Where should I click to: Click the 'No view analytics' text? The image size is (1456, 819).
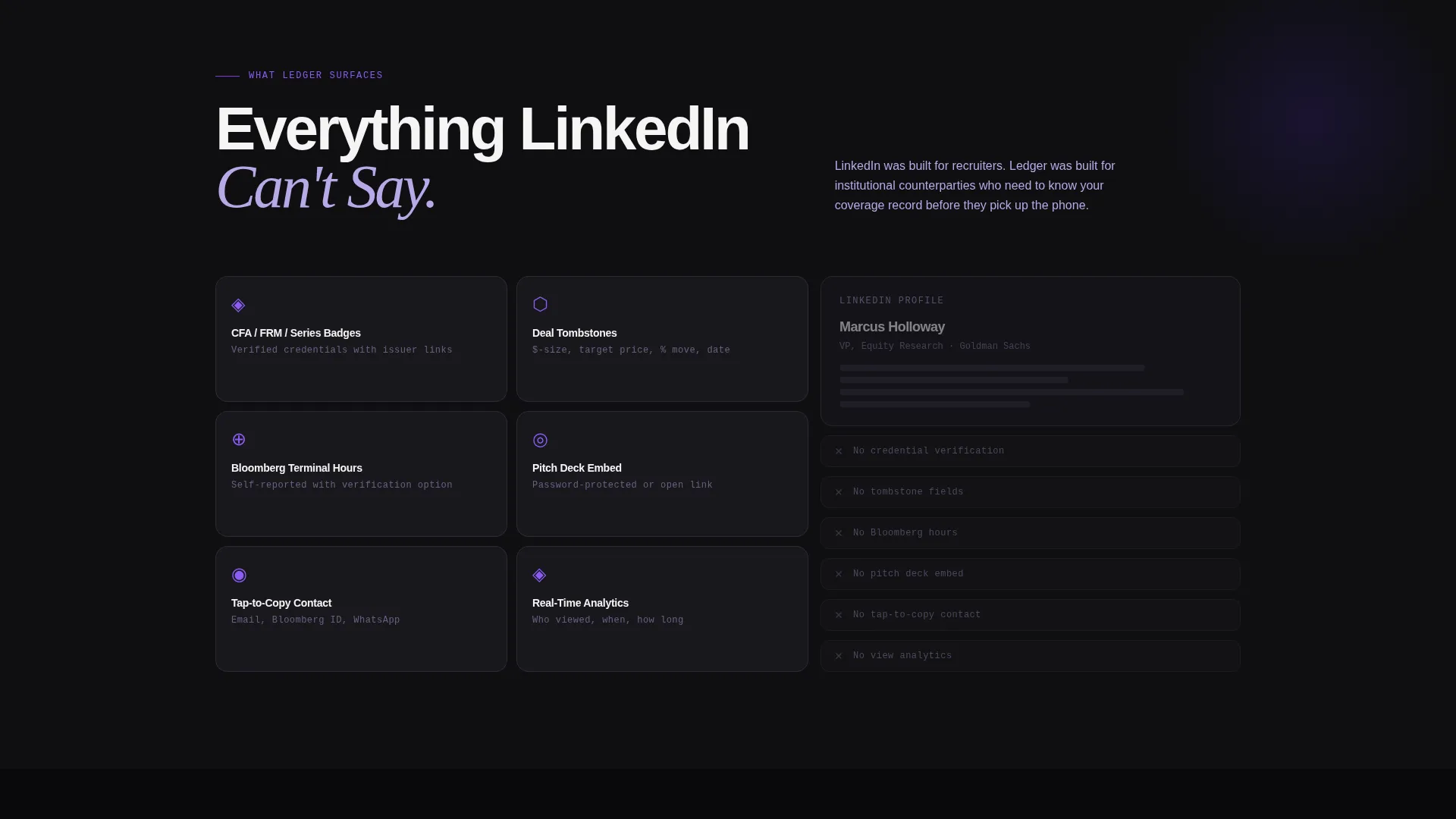[902, 656]
